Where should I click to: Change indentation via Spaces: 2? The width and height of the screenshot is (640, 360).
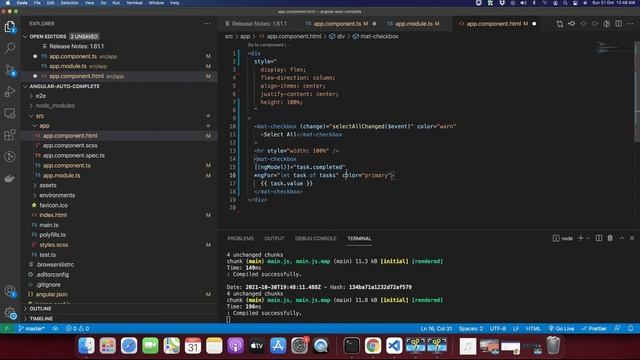click(471, 329)
